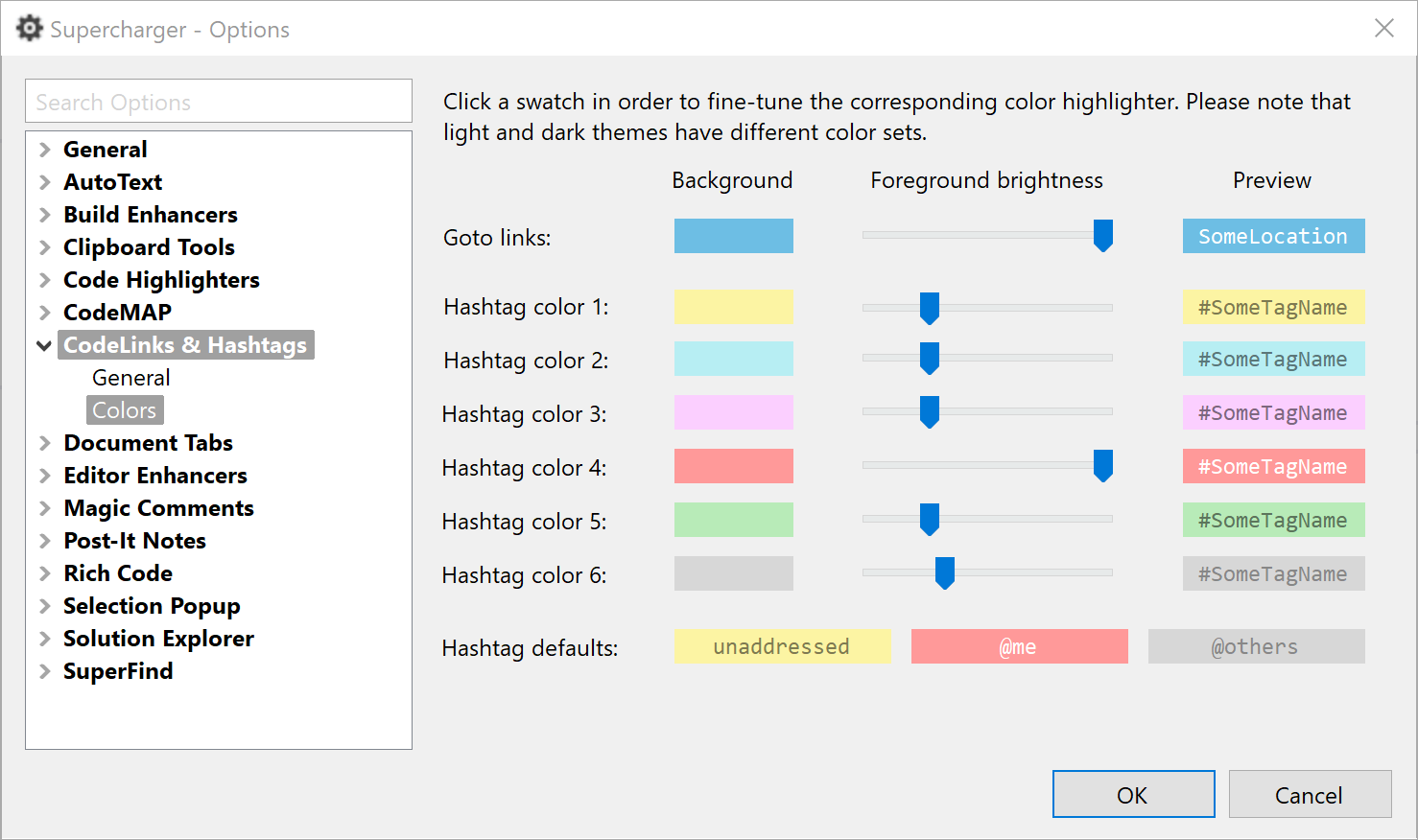Select the CodeLinks & Hashtags tree label
Viewport: 1418px width, 840px height.
tap(185, 345)
